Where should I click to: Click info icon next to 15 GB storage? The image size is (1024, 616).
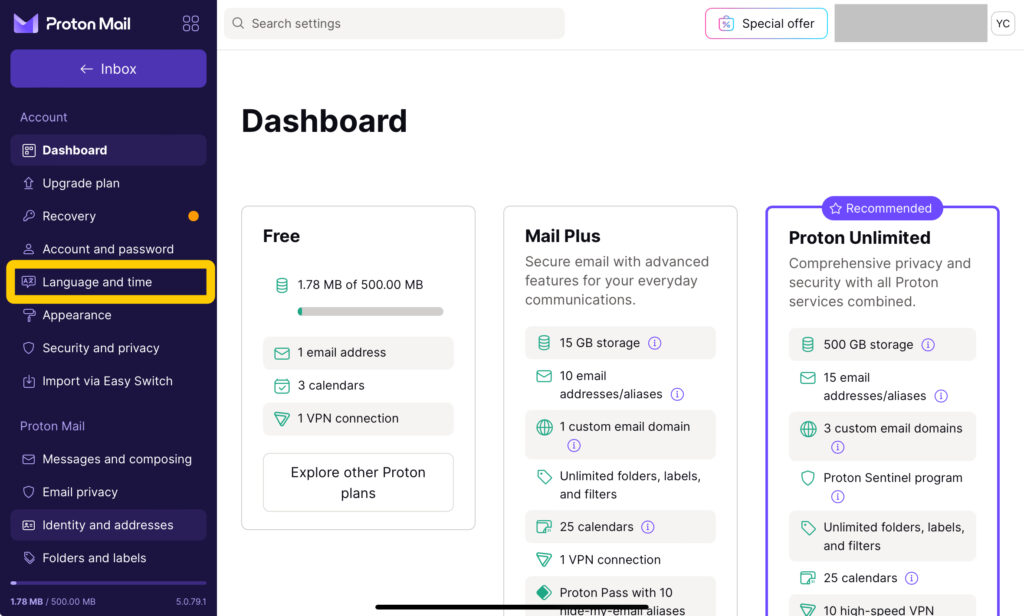(654, 343)
